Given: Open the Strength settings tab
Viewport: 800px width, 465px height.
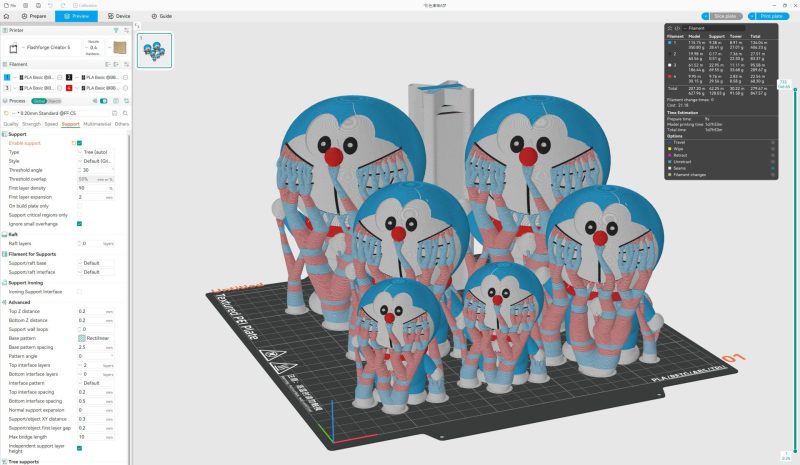Looking at the screenshot, I should pos(32,124).
